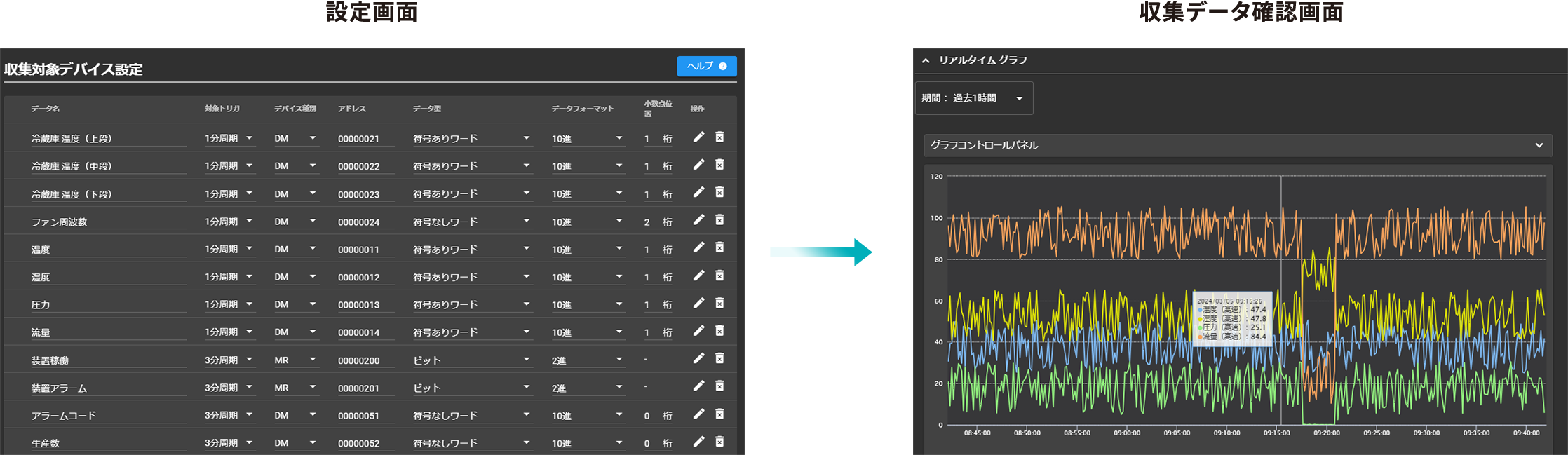The image size is (1568, 455).
Task: Click trash icon for 湿度 row
Action: click(719, 276)
